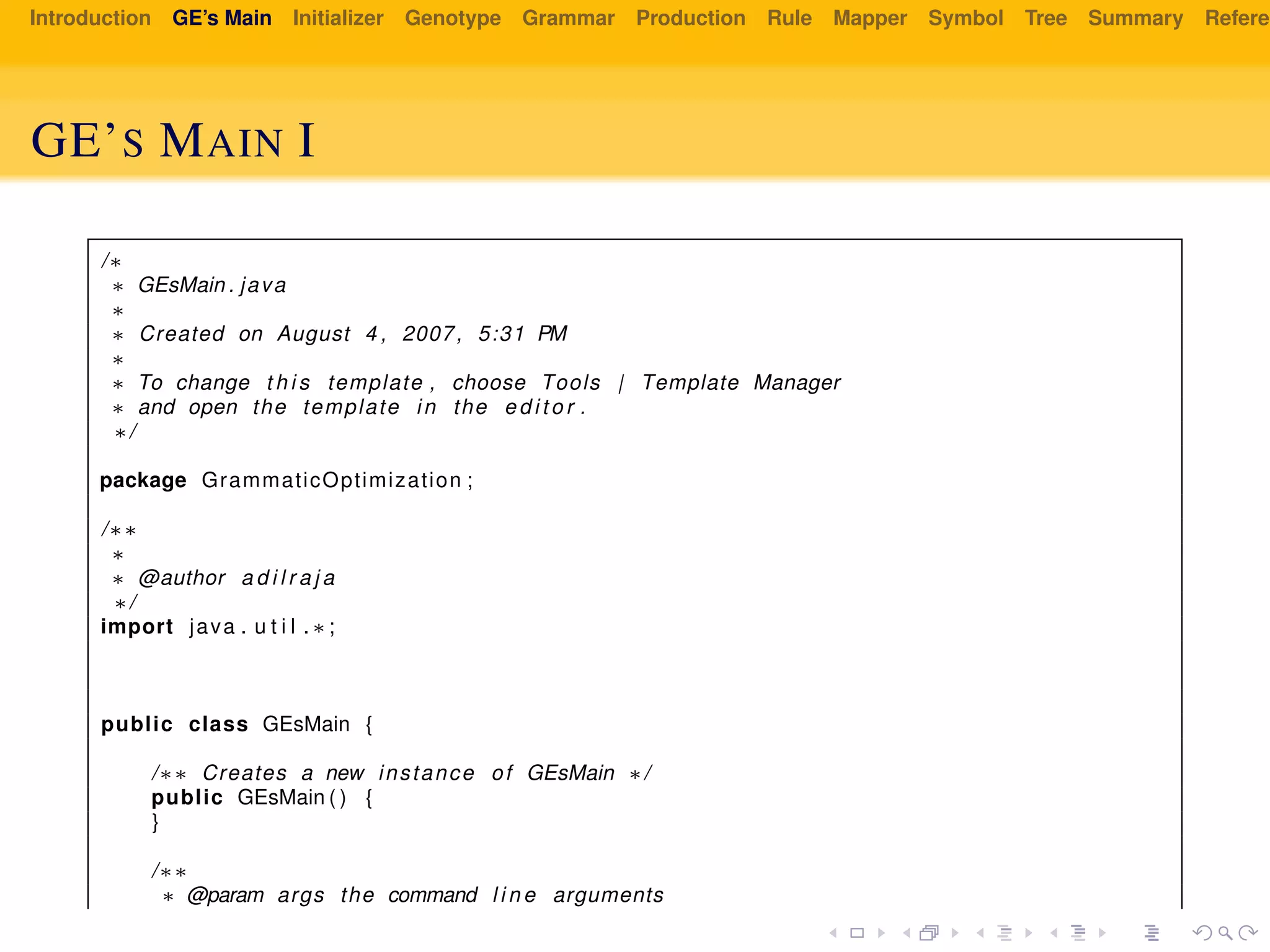Jump to next frame arrow
Screen dimensions: 1270x952
[x=955, y=933]
